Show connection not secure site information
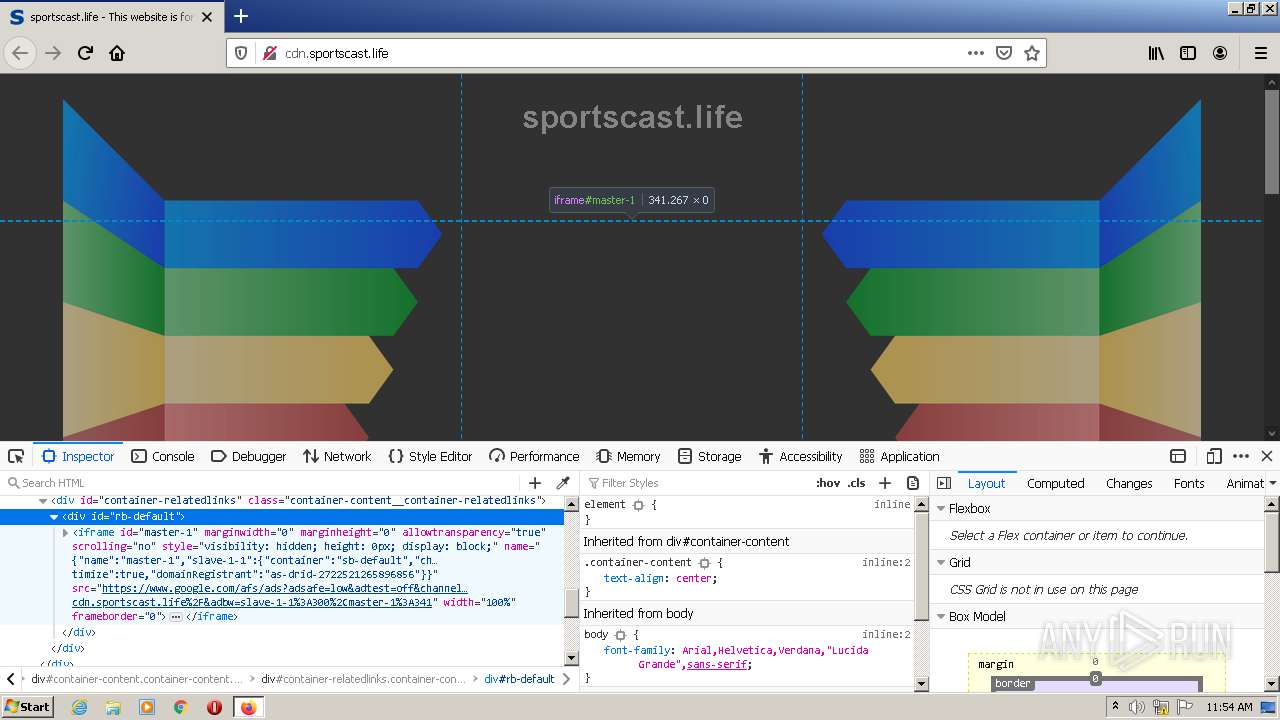Screen dimensions: 1280x720 269,53
